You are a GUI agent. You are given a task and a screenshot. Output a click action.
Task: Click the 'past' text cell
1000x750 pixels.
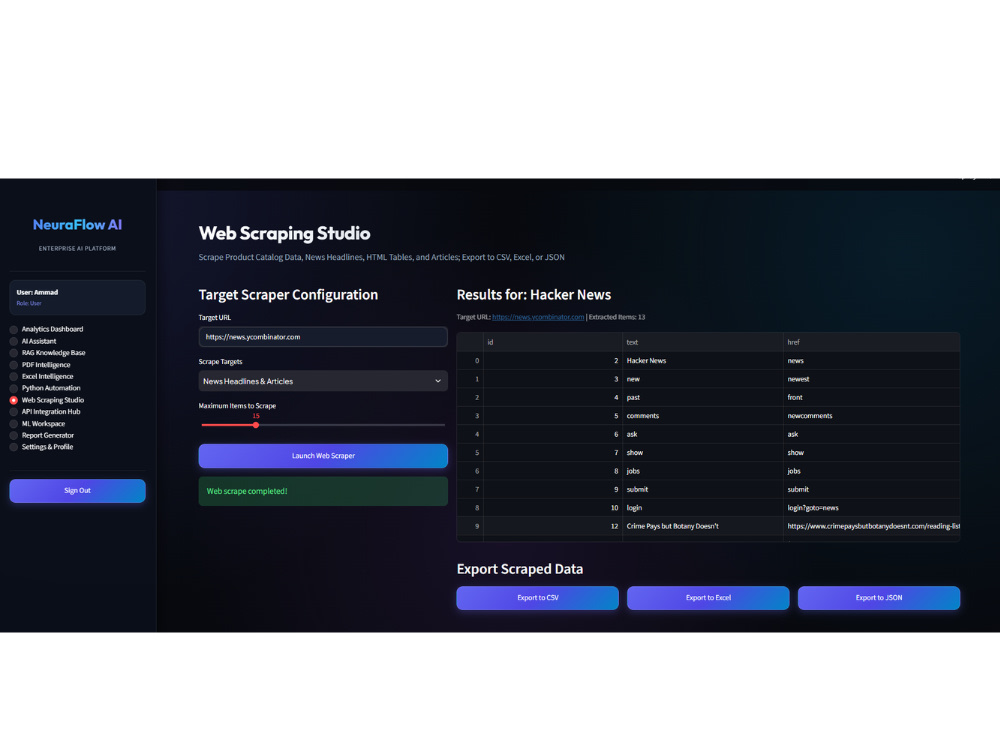(702, 397)
